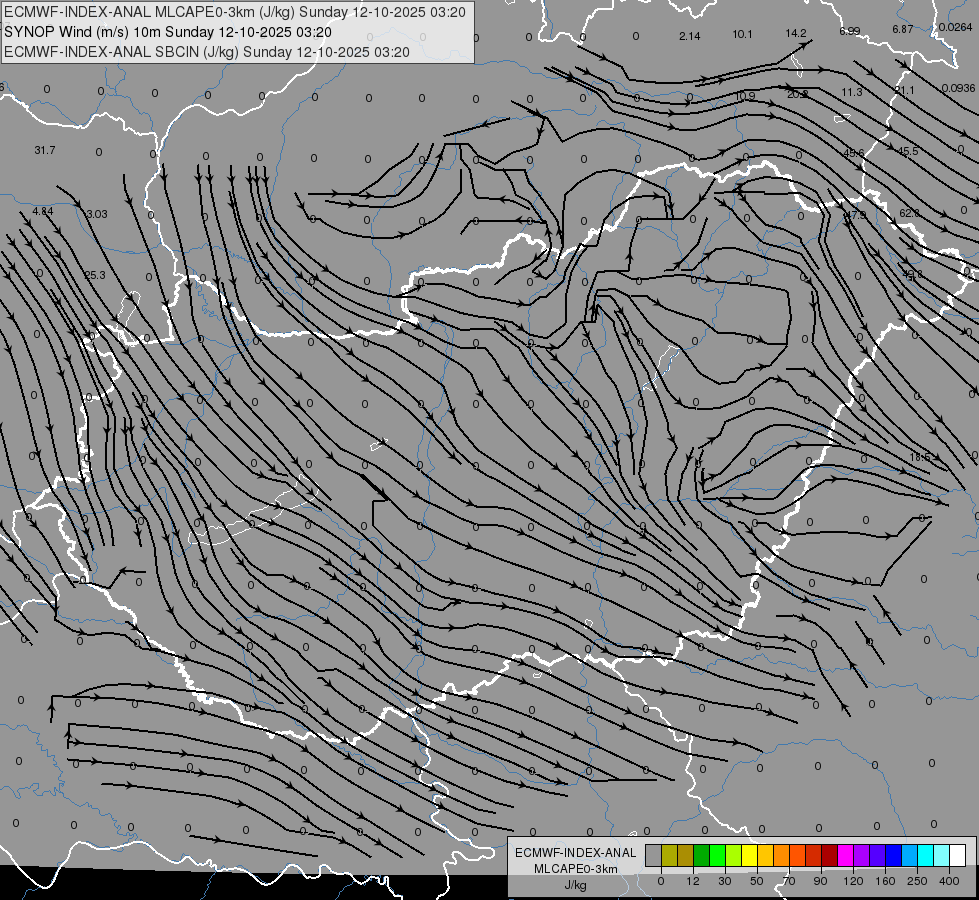
Task: Click the map value 0.0264
Action: pos(955,27)
